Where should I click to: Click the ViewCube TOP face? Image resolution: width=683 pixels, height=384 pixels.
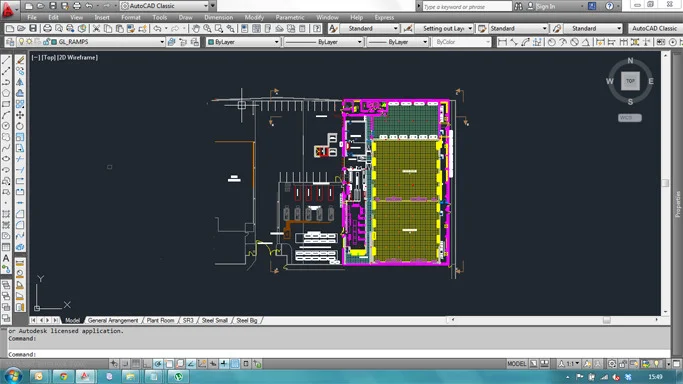coord(630,81)
